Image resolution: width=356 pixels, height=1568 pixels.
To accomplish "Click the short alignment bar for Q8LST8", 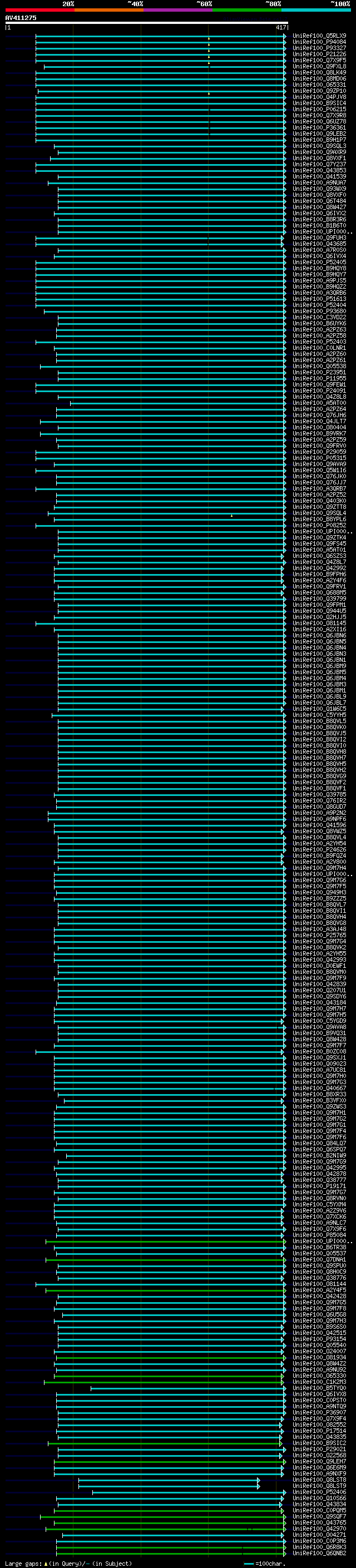I will click(169, 1480).
